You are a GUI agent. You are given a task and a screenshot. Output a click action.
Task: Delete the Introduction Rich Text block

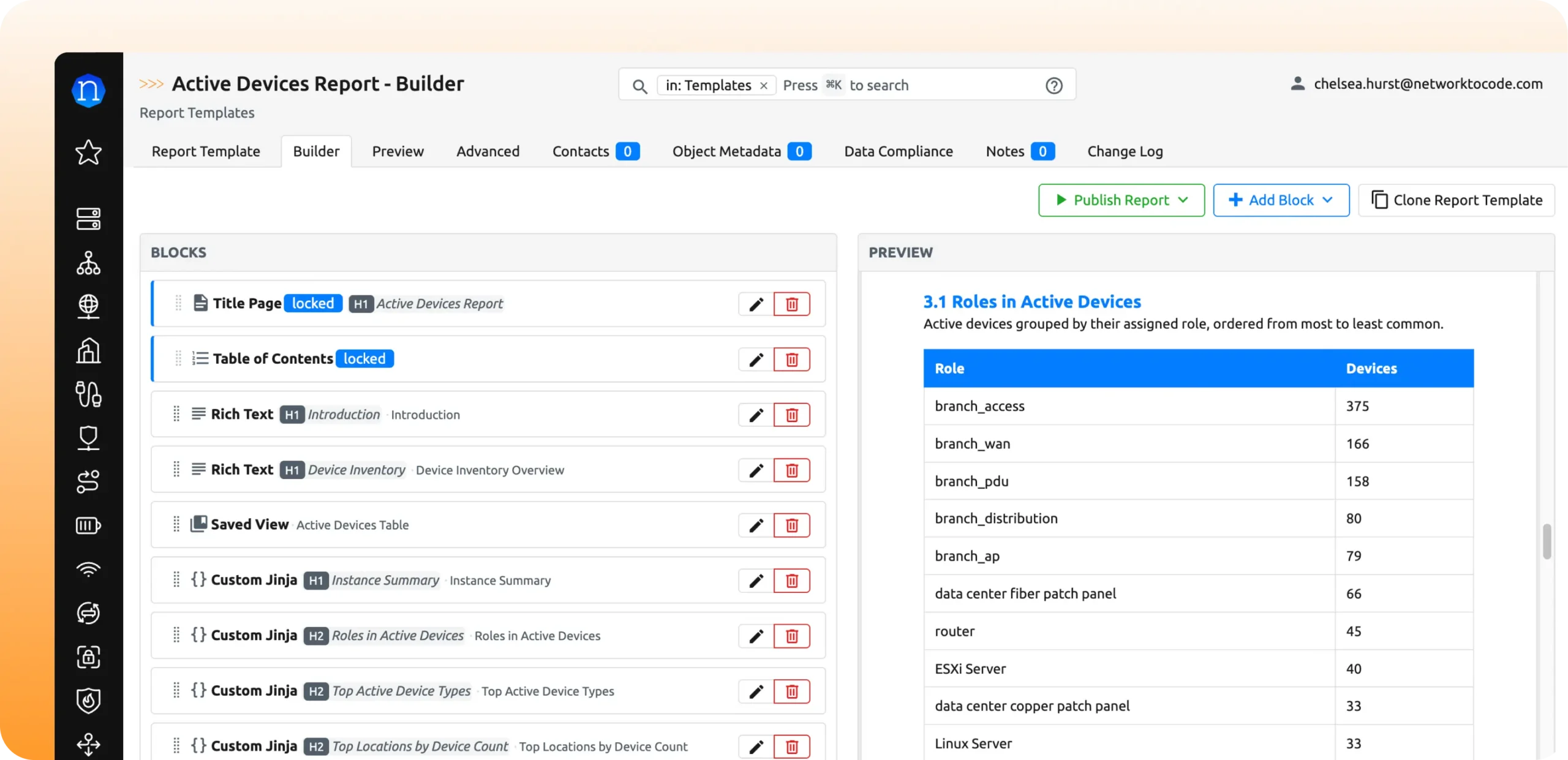[792, 415]
